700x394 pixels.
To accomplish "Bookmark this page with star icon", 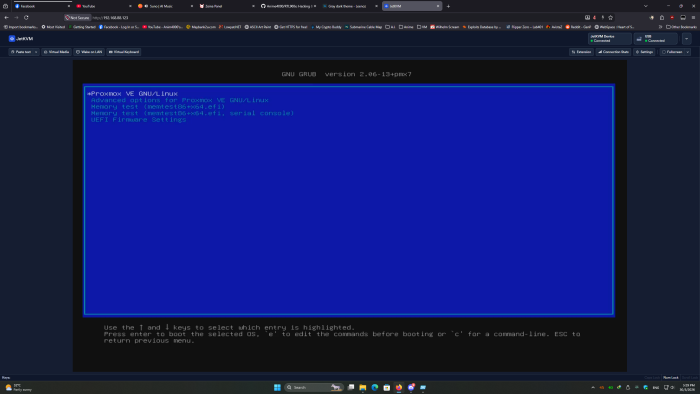I will [611, 17].
